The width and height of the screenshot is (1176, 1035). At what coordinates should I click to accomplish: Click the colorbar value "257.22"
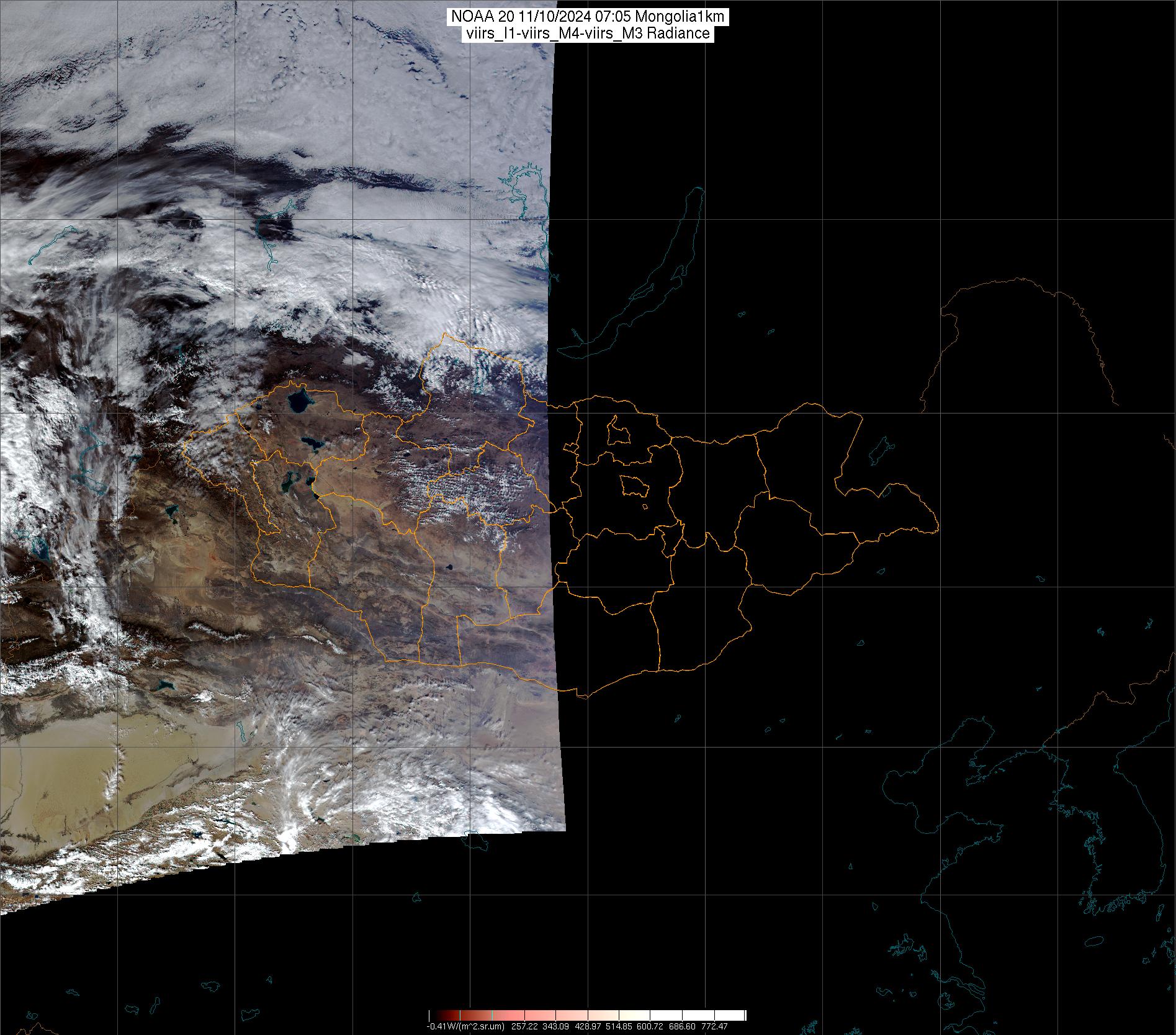[x=524, y=1027]
